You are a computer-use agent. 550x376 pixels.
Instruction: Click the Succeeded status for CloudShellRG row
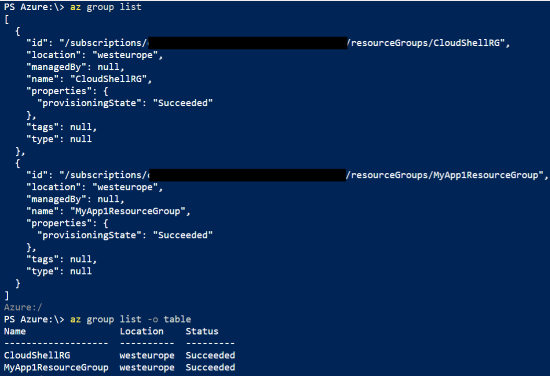click(x=210, y=355)
